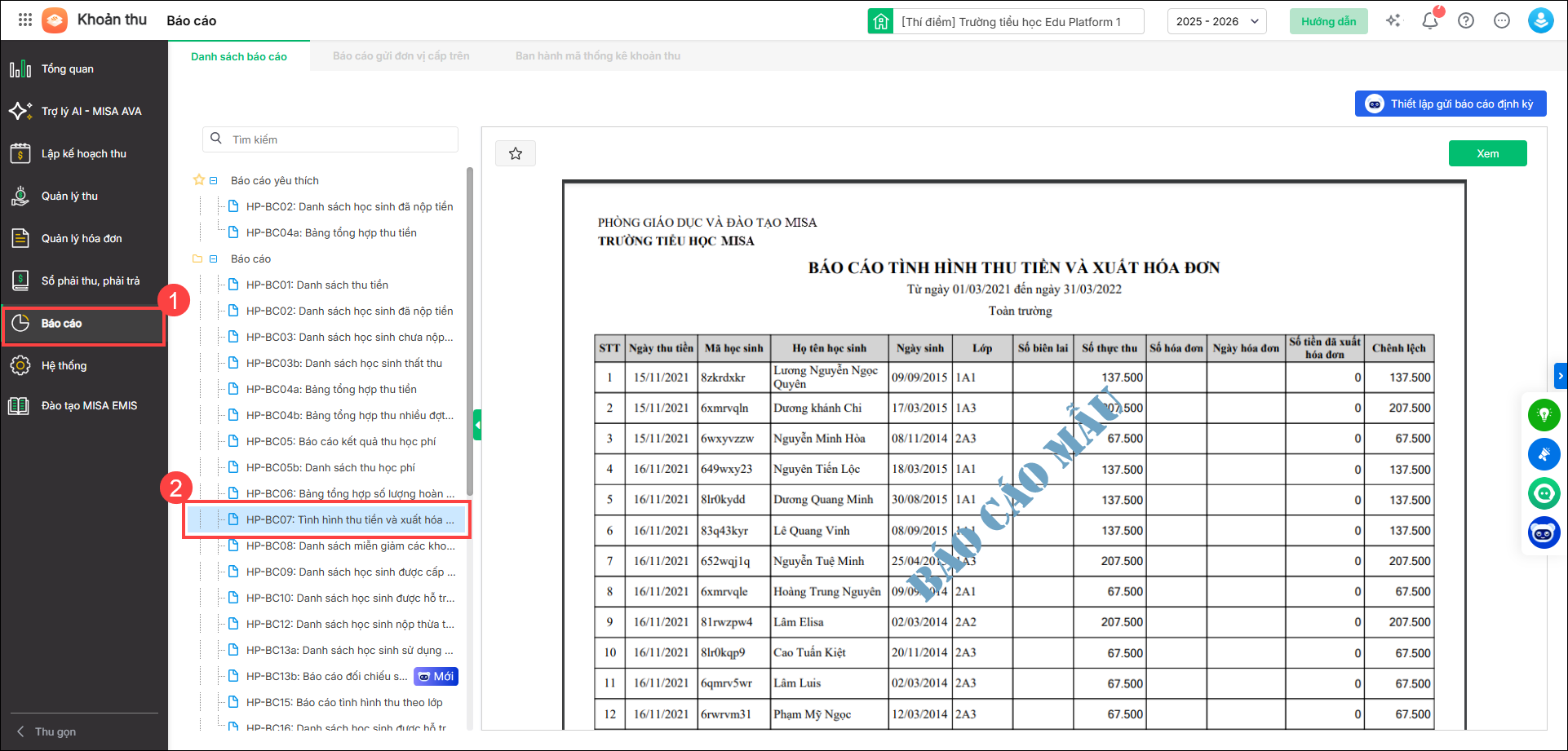
Task: Click the notification bell icon
Action: pos(1429,21)
